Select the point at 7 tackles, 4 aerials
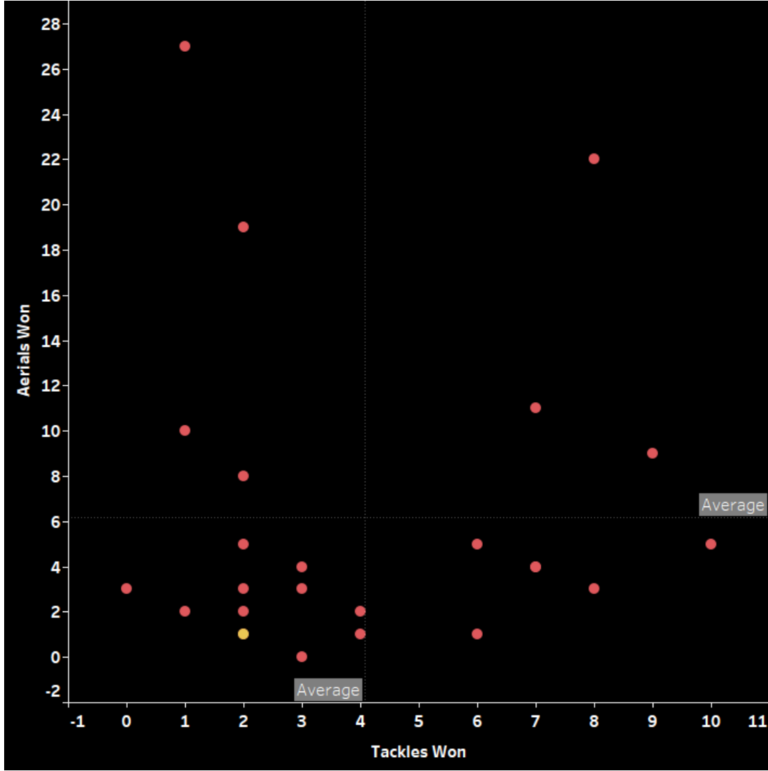Image resolution: width=768 pixels, height=771 pixels. [536, 567]
